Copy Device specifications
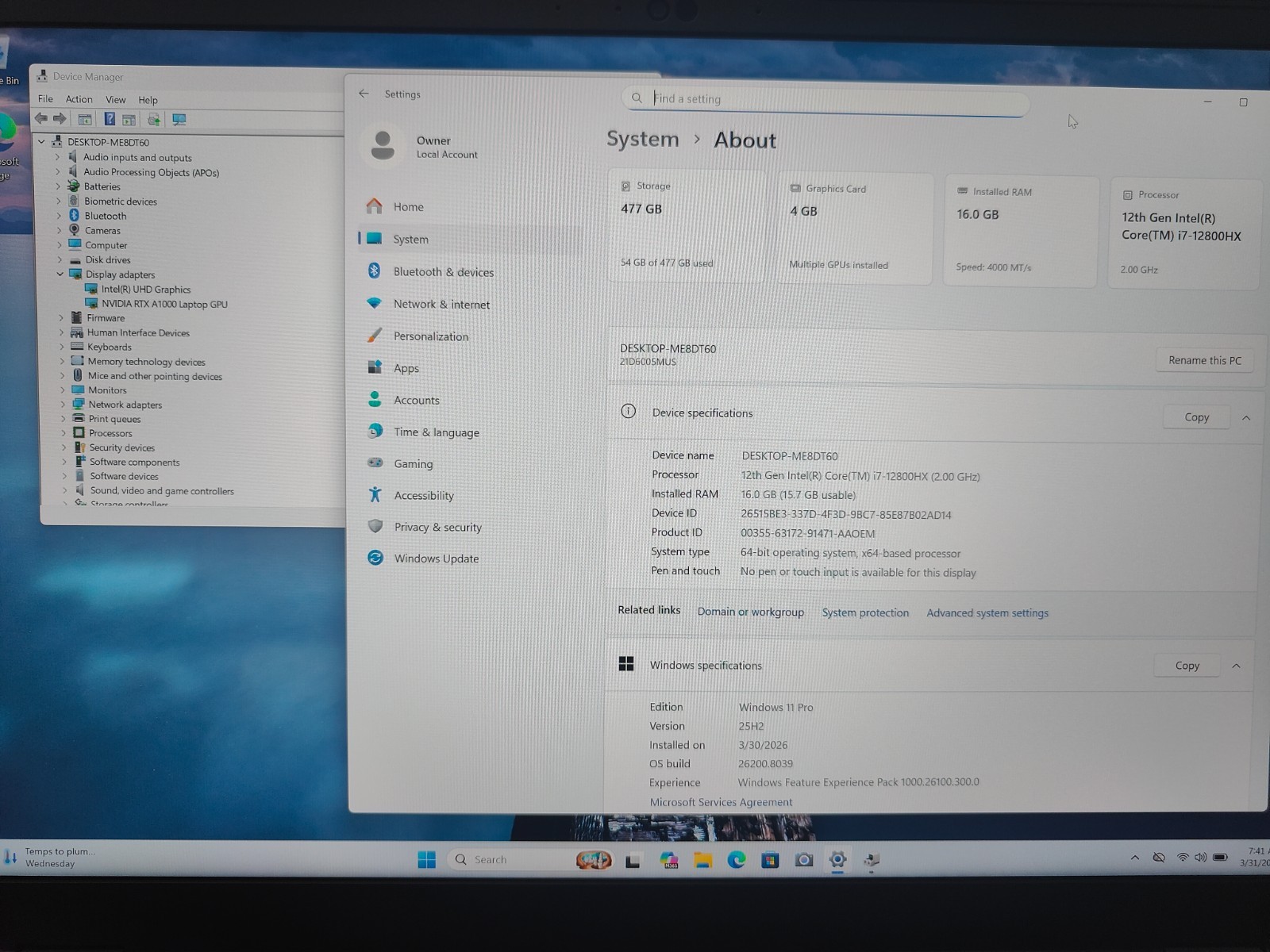This screenshot has height=952, width=1270. tap(1197, 417)
